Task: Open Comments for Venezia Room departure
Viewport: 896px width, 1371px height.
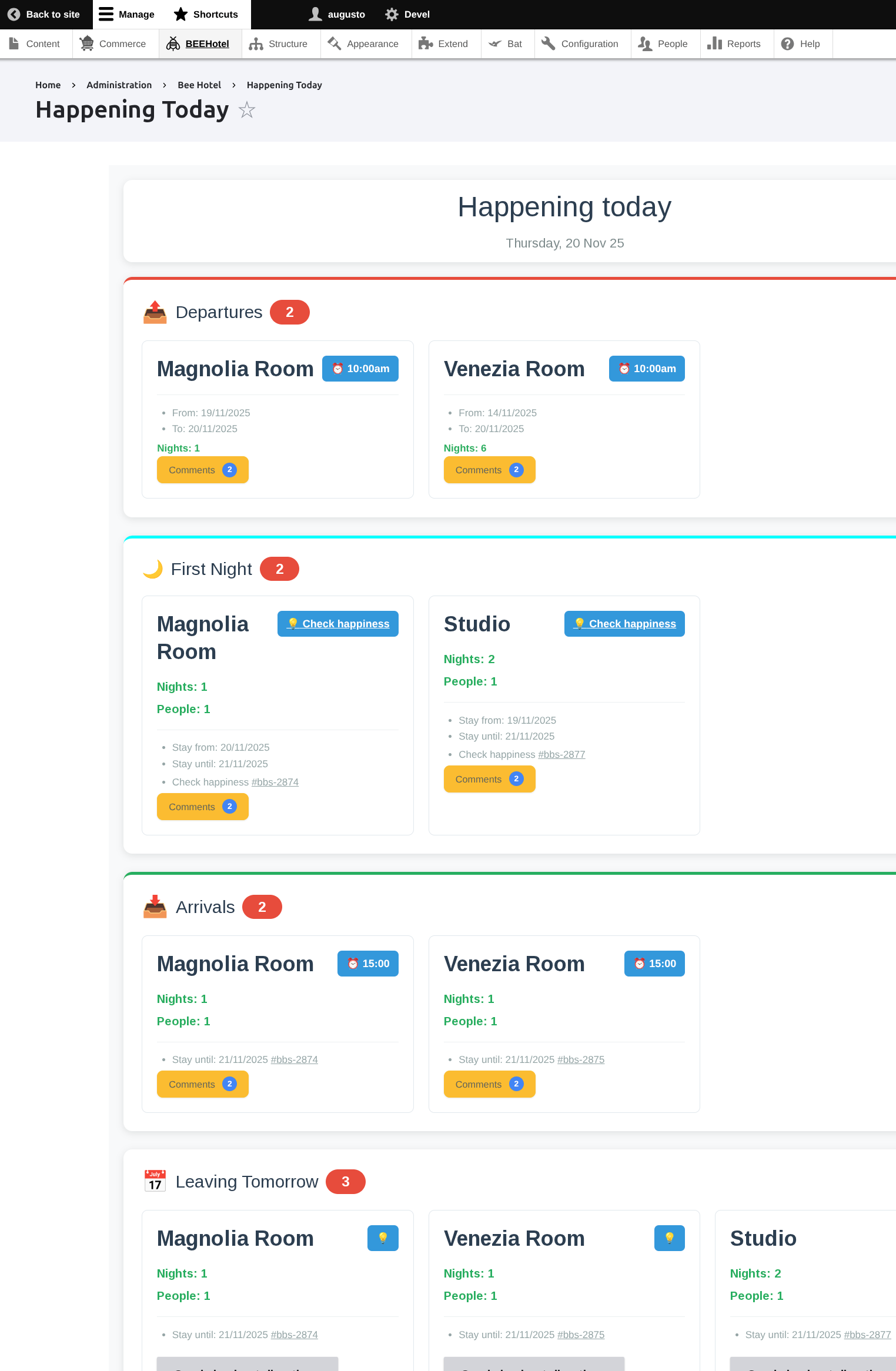Action: (489, 470)
